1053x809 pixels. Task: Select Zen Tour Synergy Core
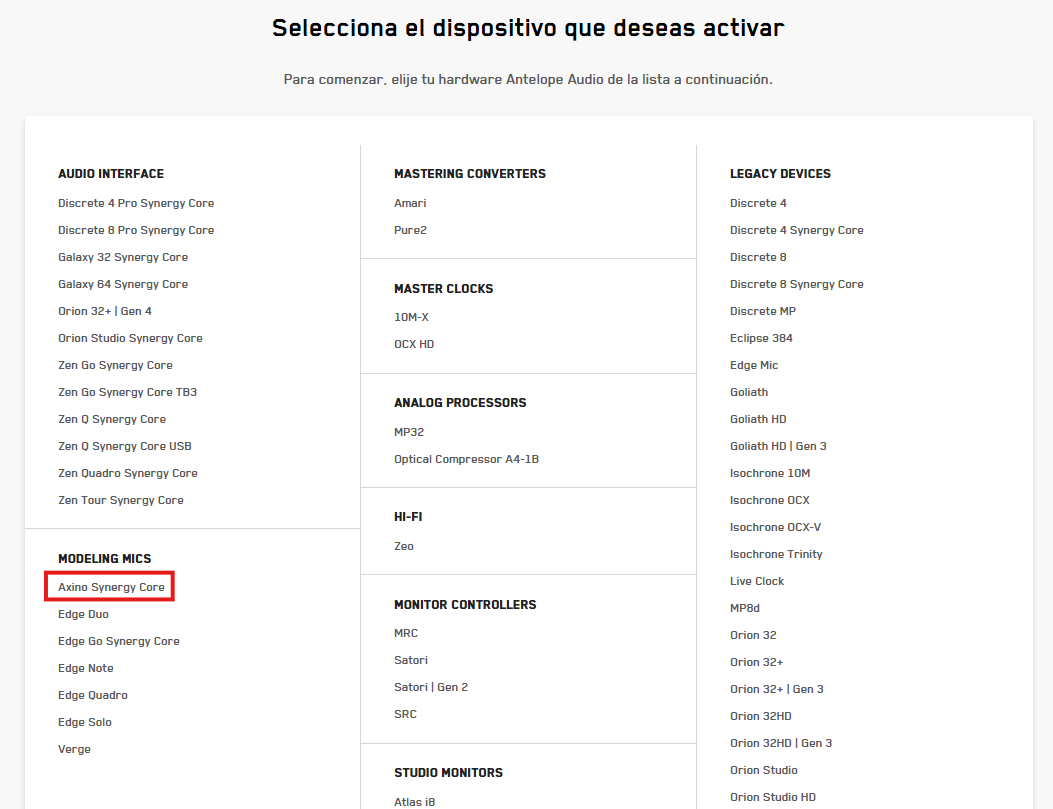[121, 500]
